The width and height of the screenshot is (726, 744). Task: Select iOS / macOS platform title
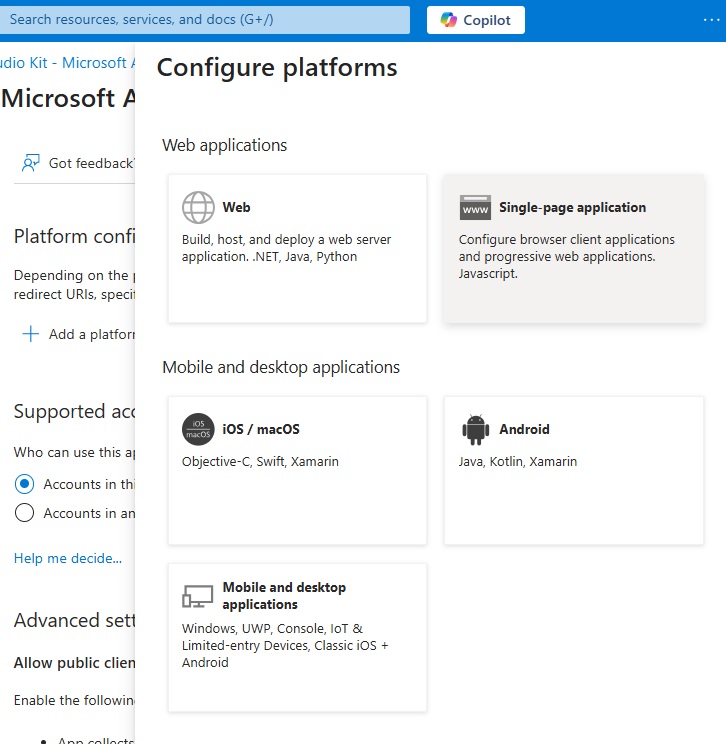click(x=260, y=430)
